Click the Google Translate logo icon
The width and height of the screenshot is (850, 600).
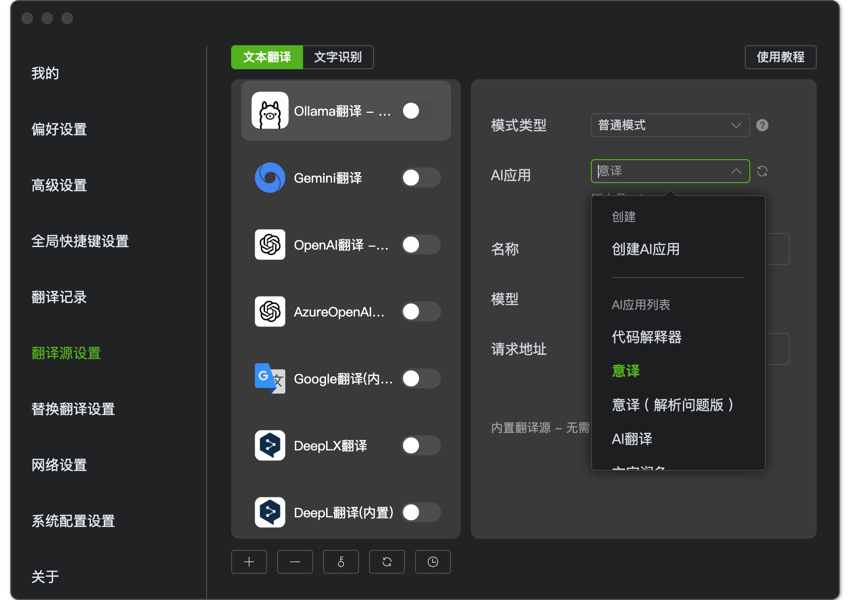[269, 378]
